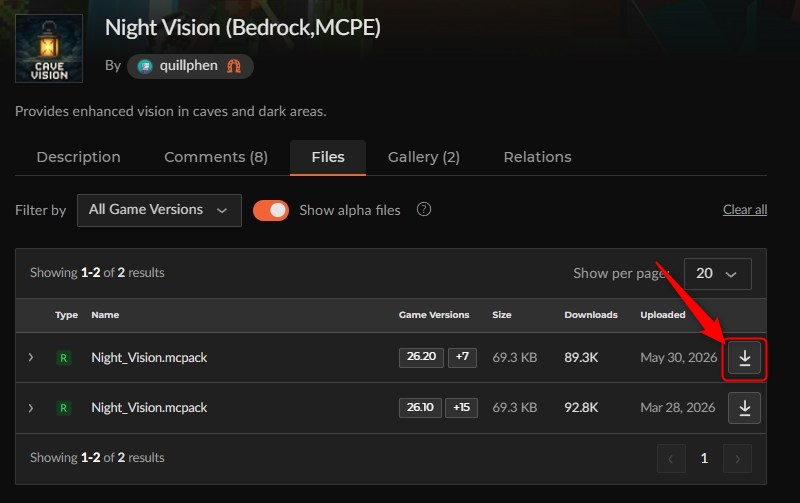The width and height of the screenshot is (800, 503).
Task: Click the Mar 28, 2026 upload date
Action: 678,408
